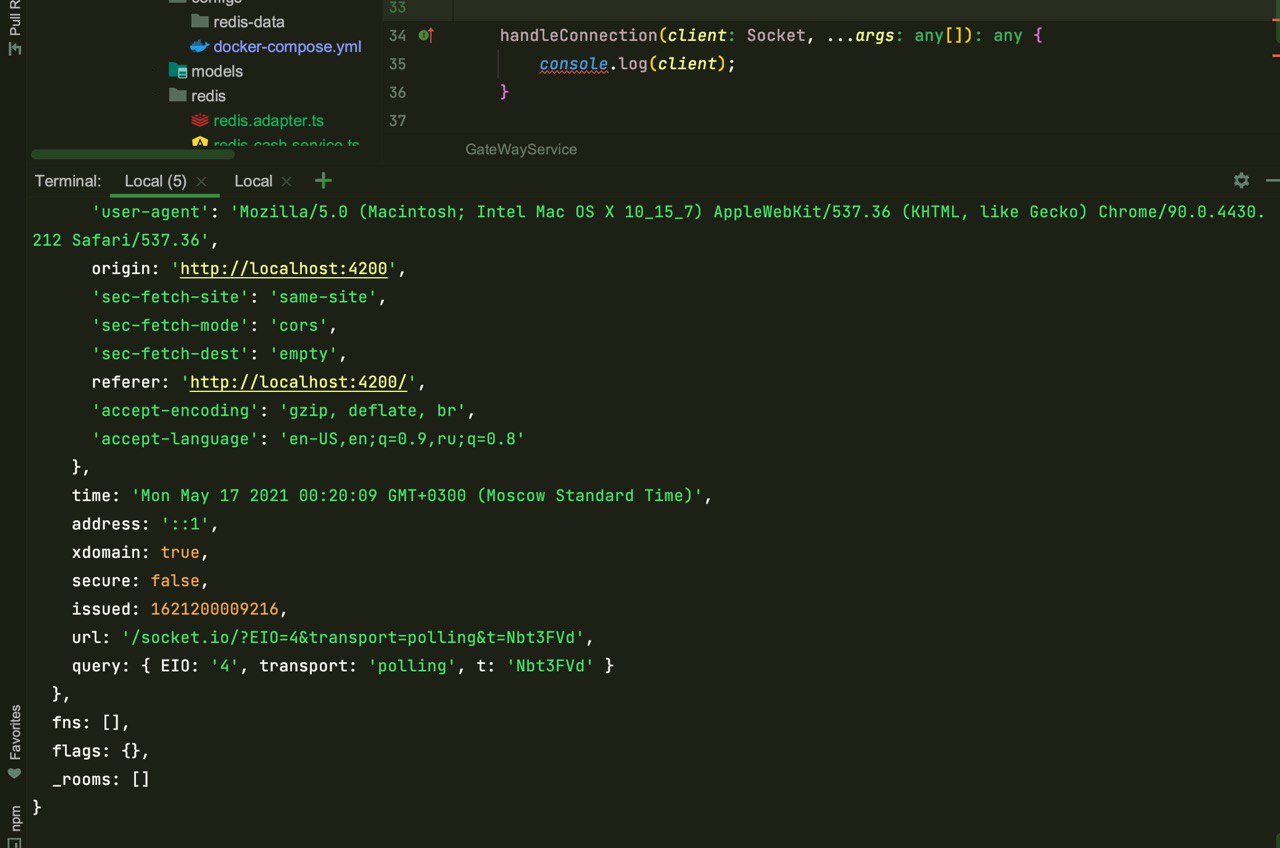Open the redis folder in tree

pos(208,96)
